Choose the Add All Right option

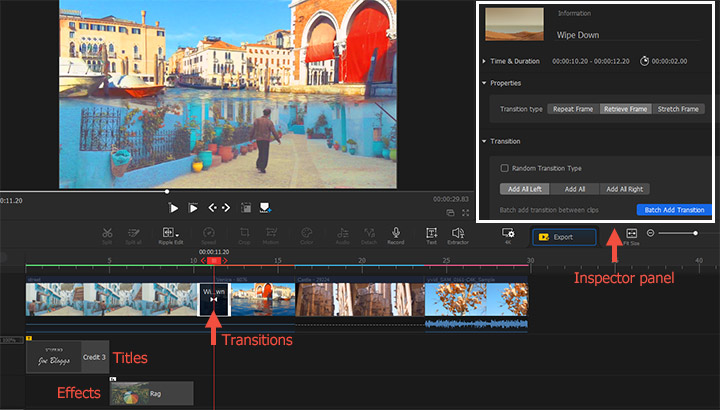coord(624,188)
